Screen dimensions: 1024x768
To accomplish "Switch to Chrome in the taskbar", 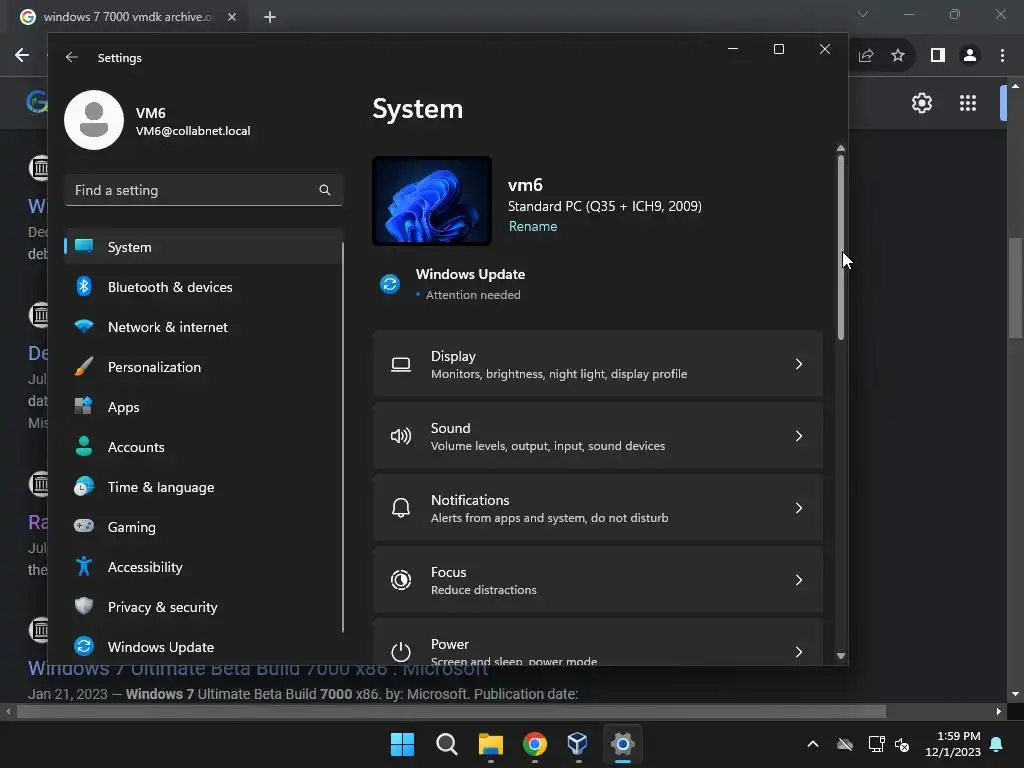I will 535,744.
